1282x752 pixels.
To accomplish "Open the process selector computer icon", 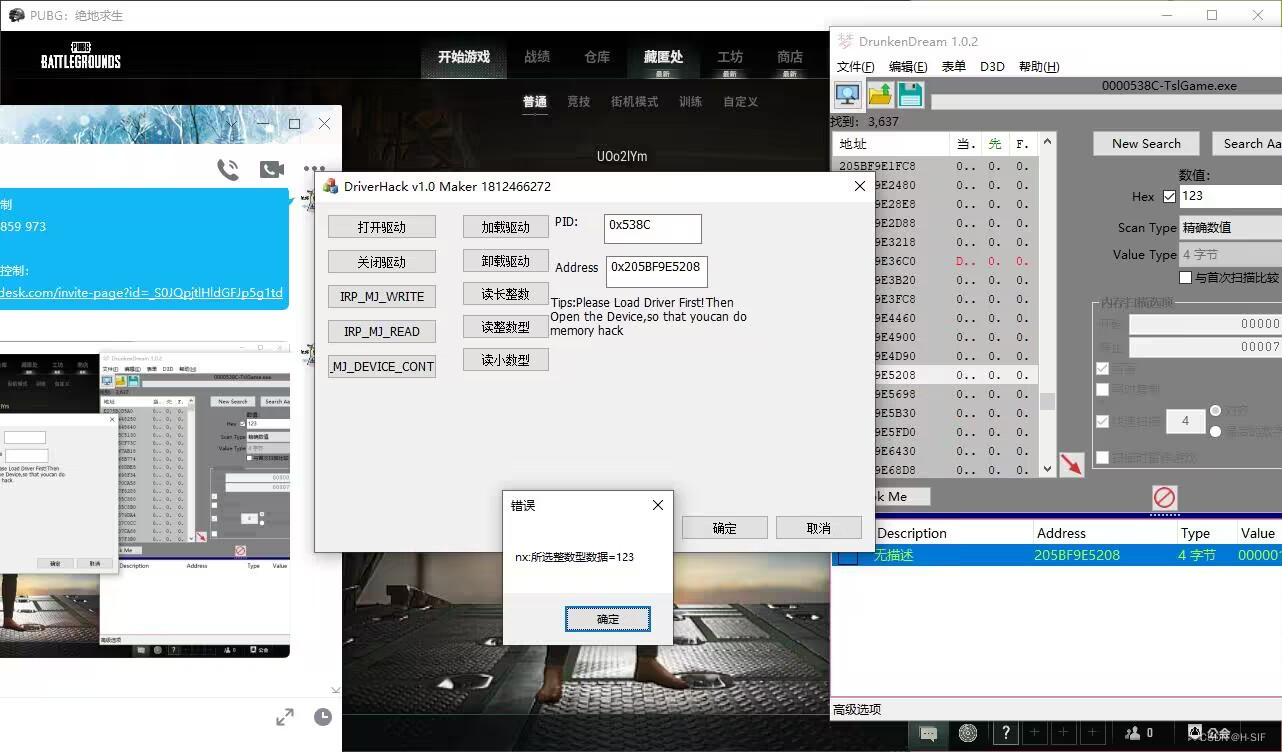I will click(848, 95).
